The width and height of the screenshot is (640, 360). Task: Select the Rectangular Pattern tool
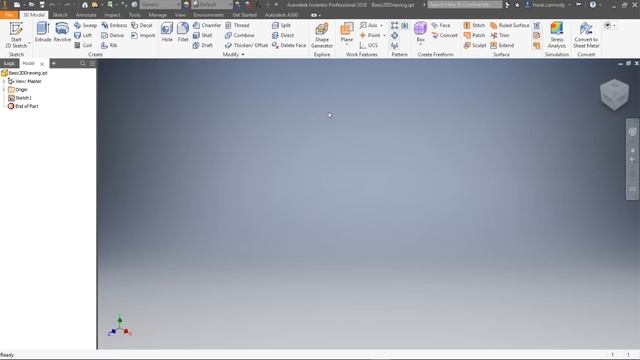pyautogui.click(x=394, y=25)
